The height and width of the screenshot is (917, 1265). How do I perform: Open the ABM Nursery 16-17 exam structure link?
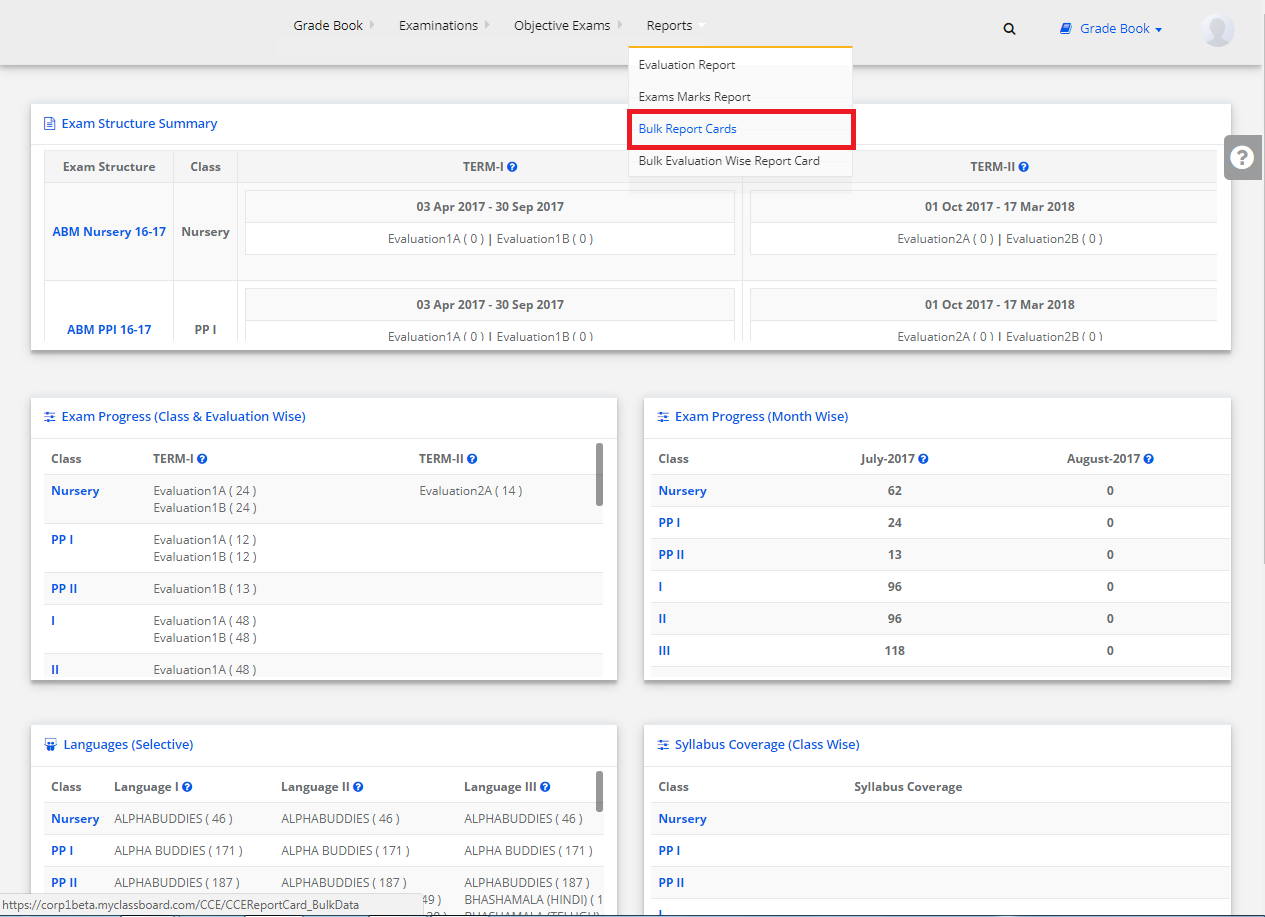pos(109,232)
